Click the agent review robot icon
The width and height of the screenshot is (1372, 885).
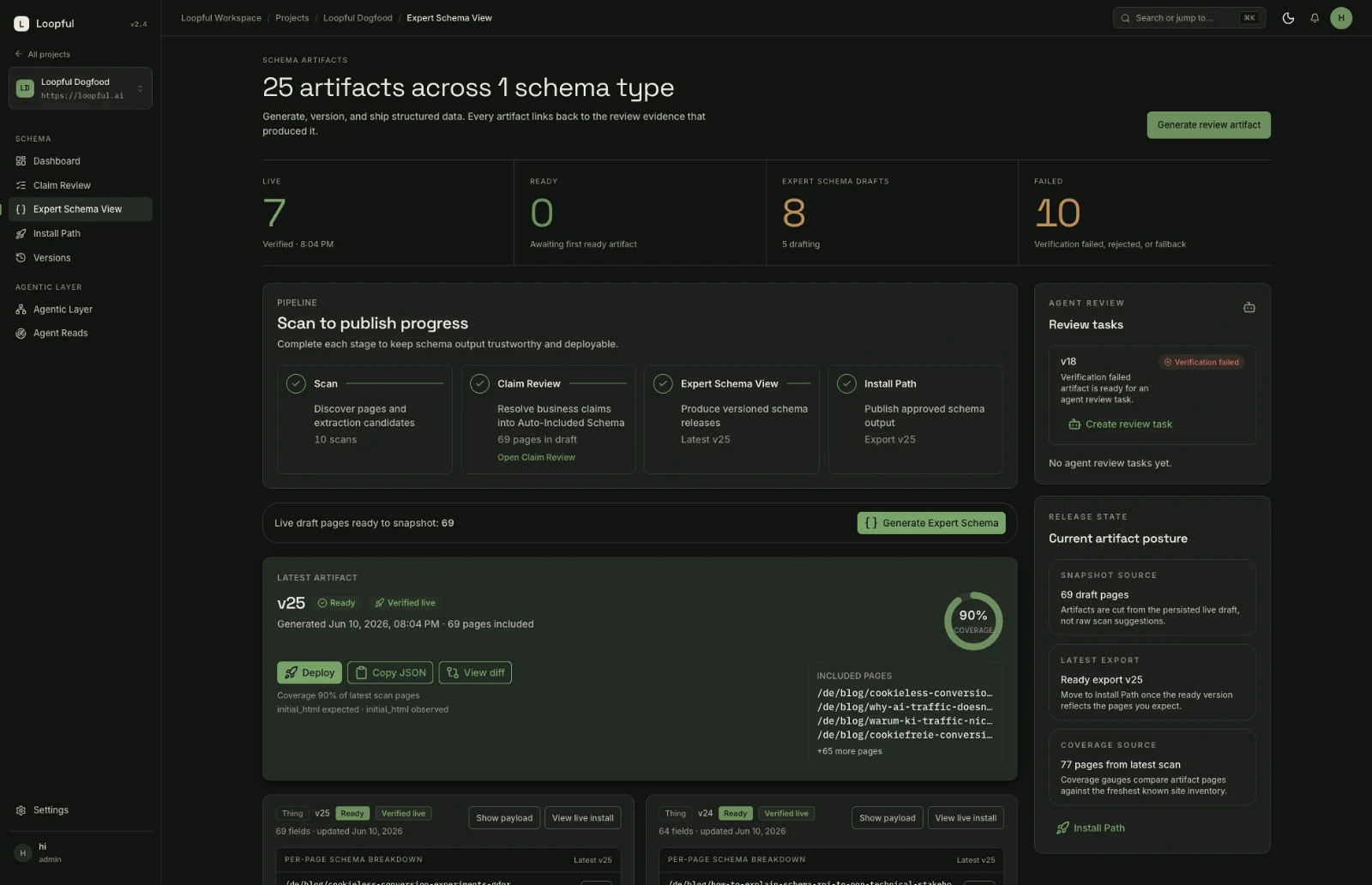point(1249,307)
